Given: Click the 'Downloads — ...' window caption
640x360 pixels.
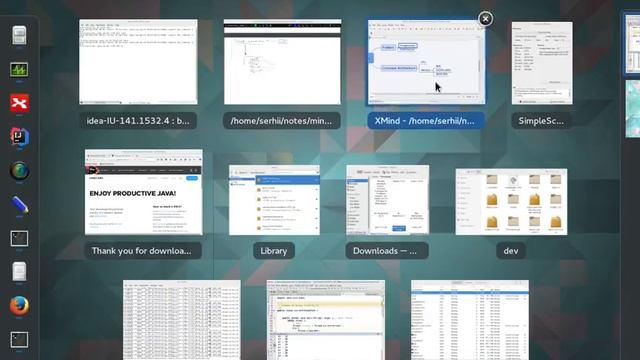Looking at the screenshot, I should coord(387,251).
